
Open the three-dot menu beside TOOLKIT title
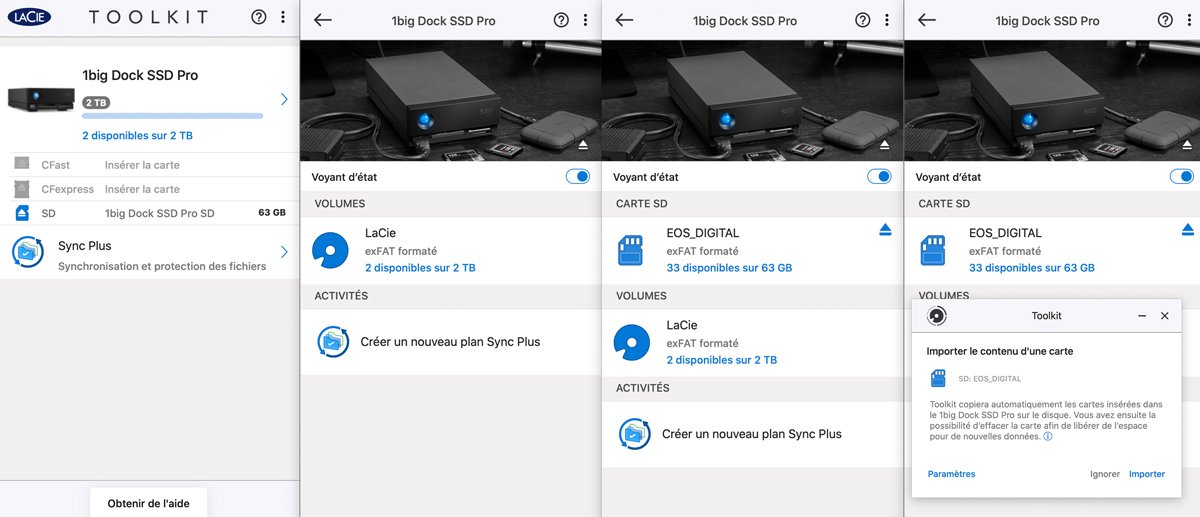click(283, 17)
